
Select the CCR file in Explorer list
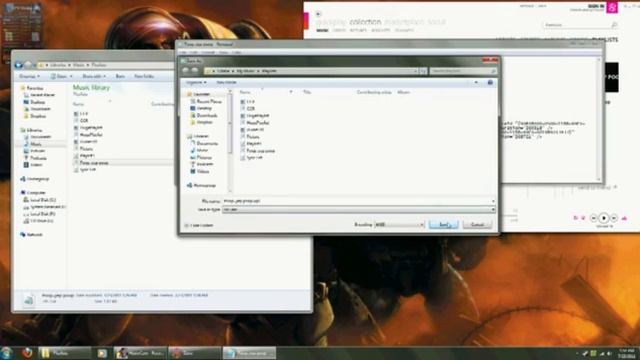tap(81, 121)
